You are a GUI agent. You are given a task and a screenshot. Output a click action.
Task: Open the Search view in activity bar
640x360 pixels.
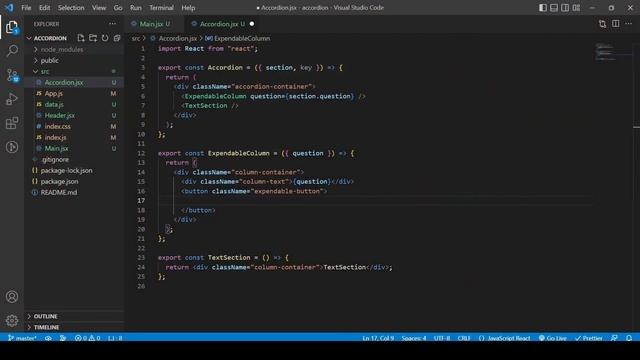12,51
